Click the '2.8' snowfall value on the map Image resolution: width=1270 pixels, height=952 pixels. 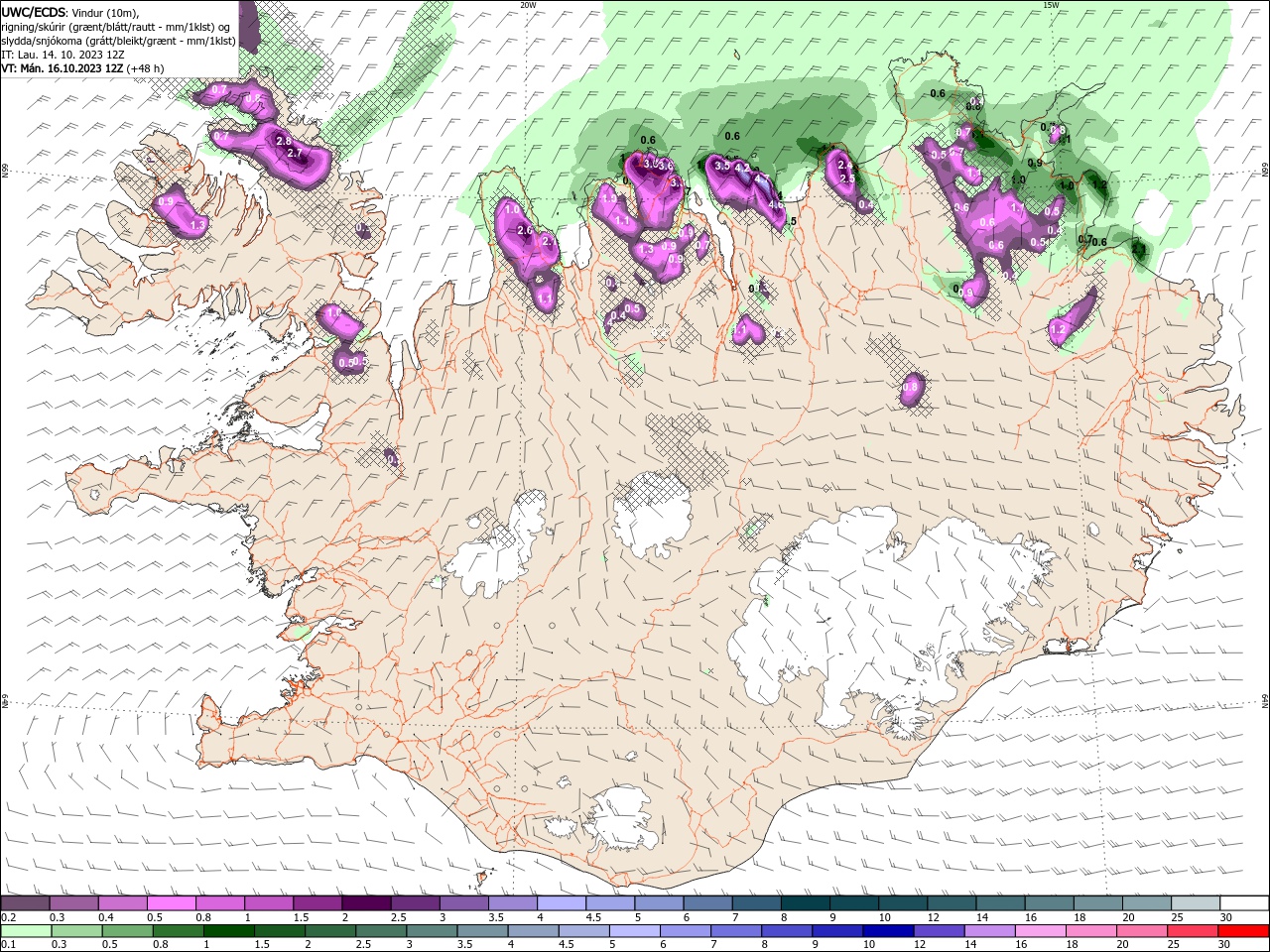284,142
